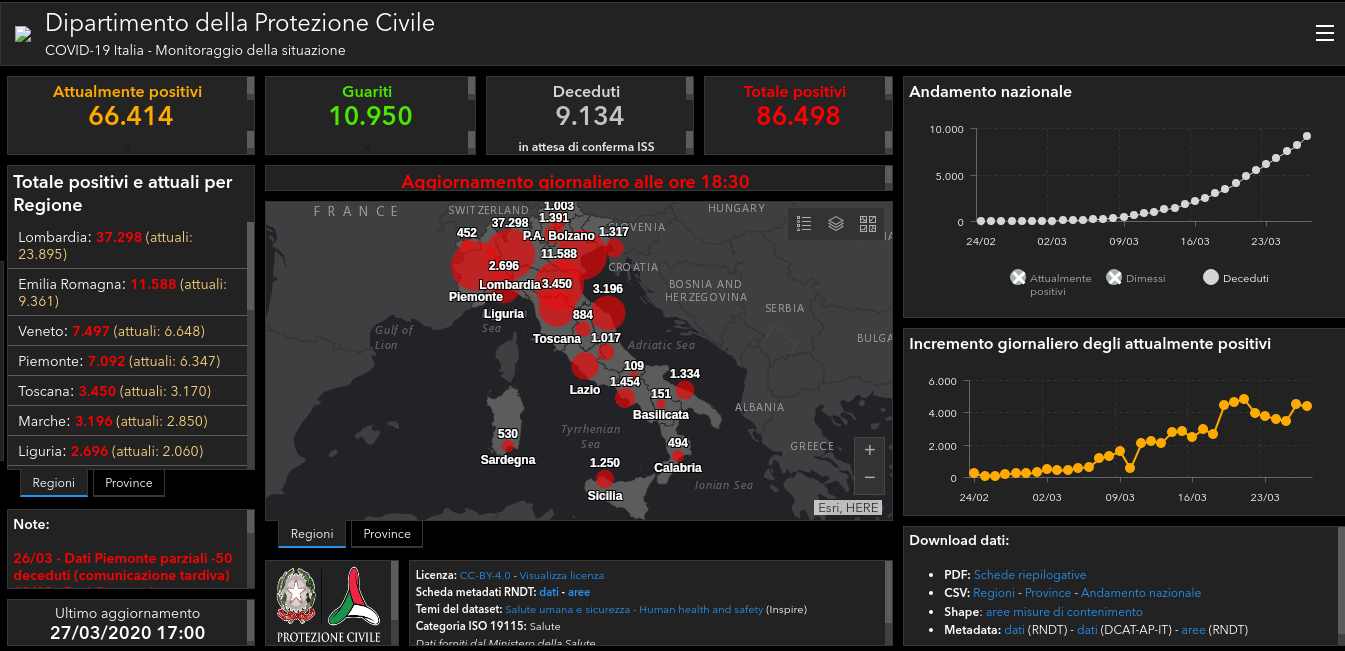Toggle the Attualmente positivi series in legend
The image size is (1345, 651).
1018,278
